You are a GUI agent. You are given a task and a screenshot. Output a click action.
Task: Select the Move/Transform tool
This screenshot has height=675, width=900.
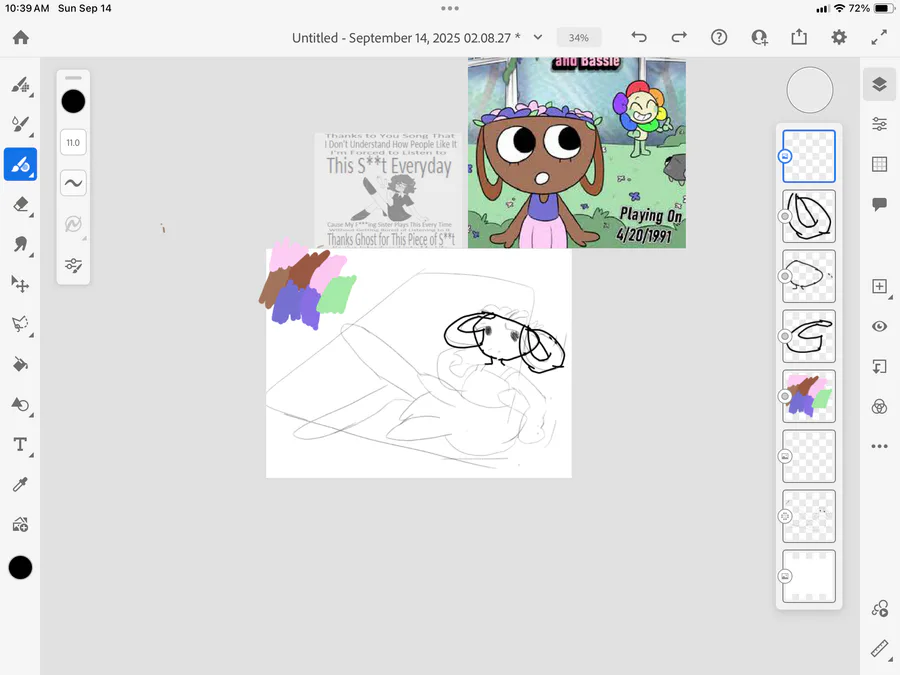[21, 284]
